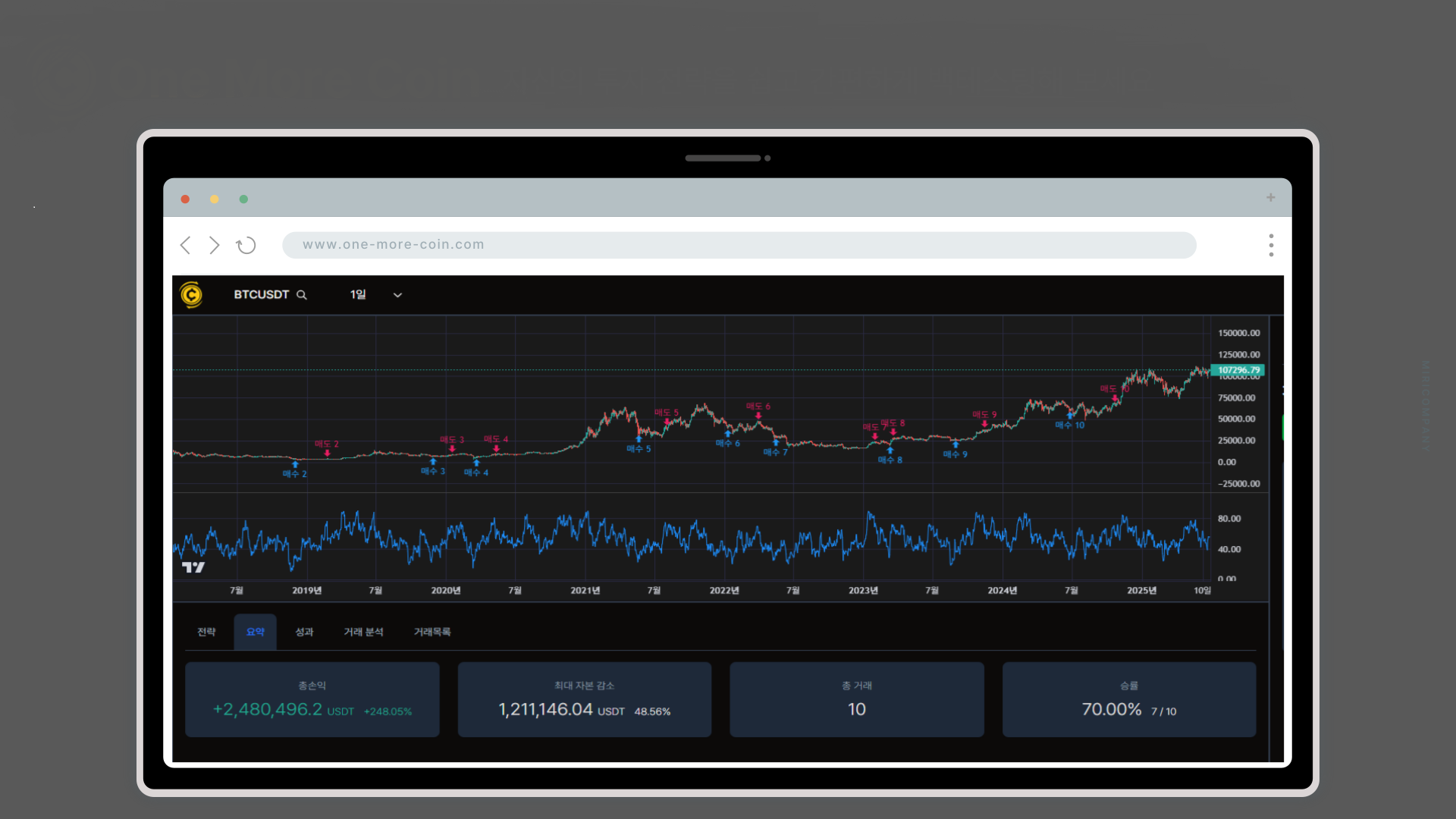This screenshot has height=819, width=1456.
Task: Click the 총손익 profit summary card
Action: [x=312, y=699]
